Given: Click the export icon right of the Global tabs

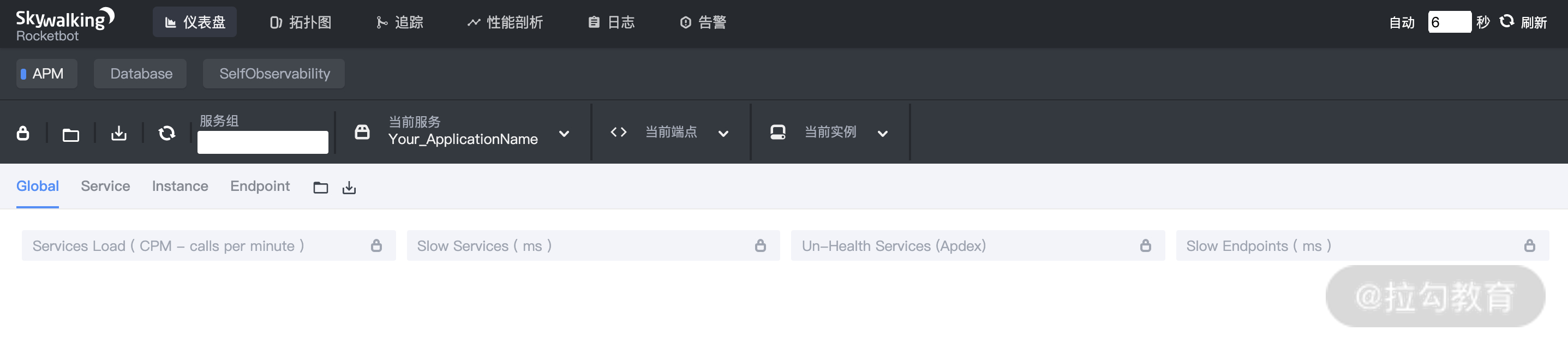Looking at the screenshot, I should tap(349, 188).
